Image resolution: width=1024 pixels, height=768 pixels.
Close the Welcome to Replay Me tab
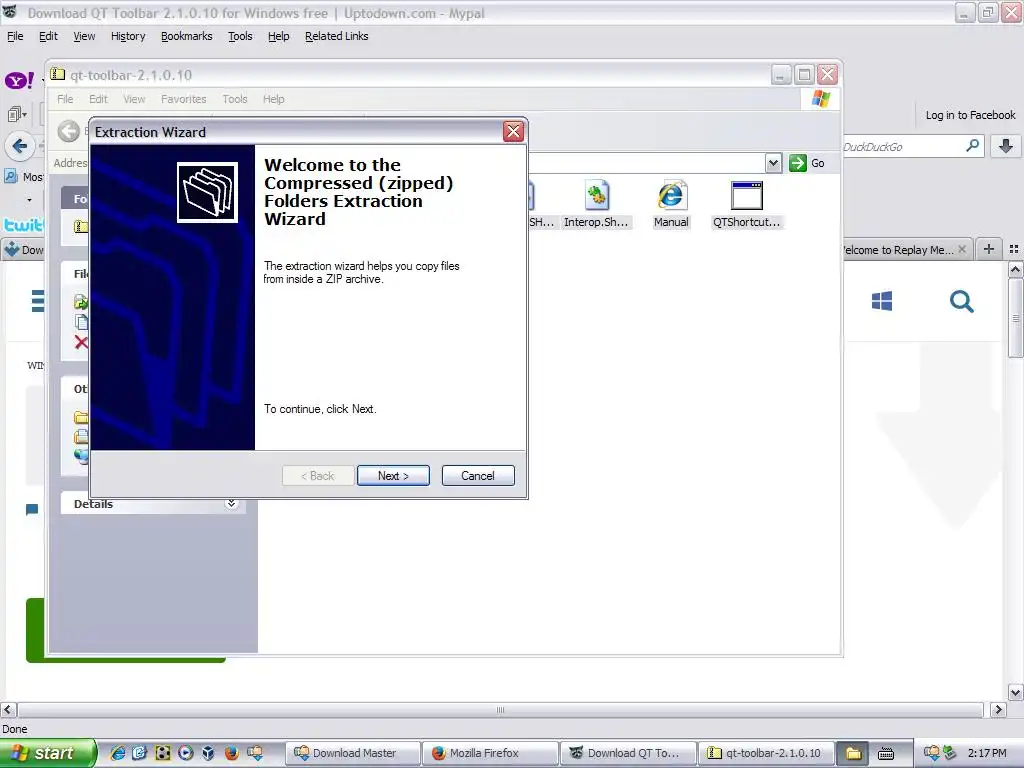[x=962, y=249]
